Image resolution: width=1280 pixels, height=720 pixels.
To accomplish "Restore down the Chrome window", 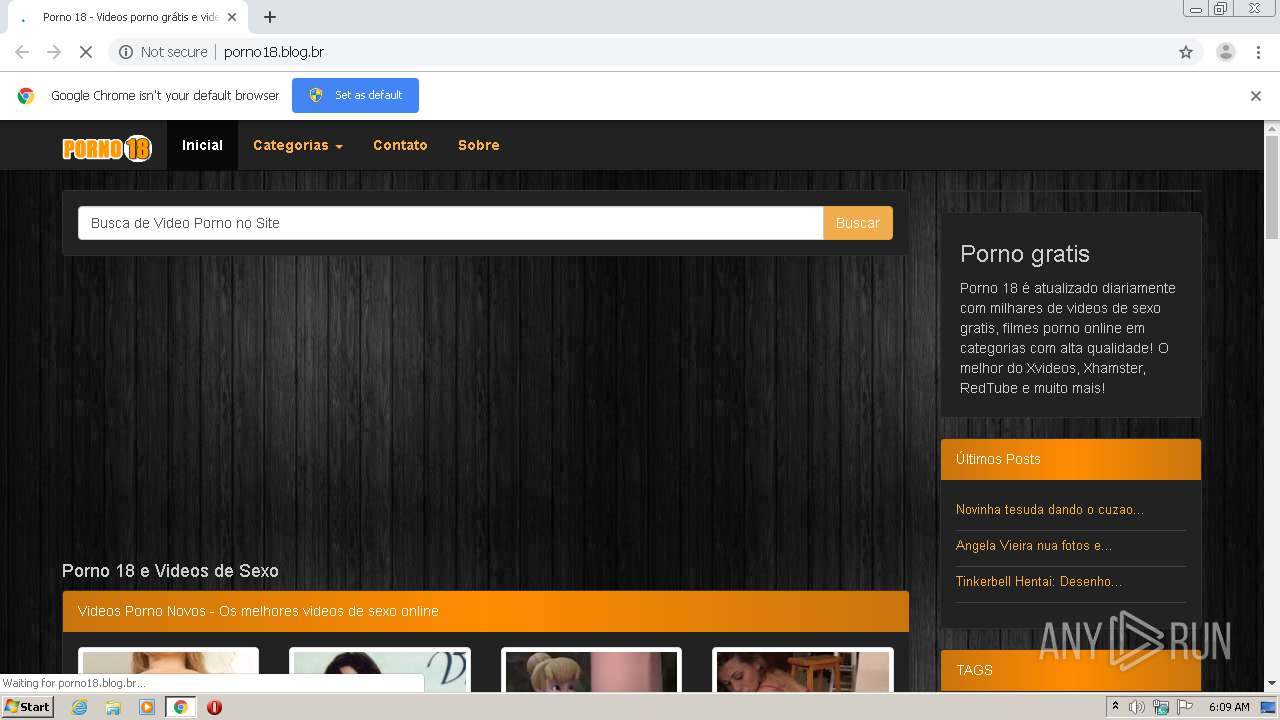I will pyautogui.click(x=1221, y=9).
